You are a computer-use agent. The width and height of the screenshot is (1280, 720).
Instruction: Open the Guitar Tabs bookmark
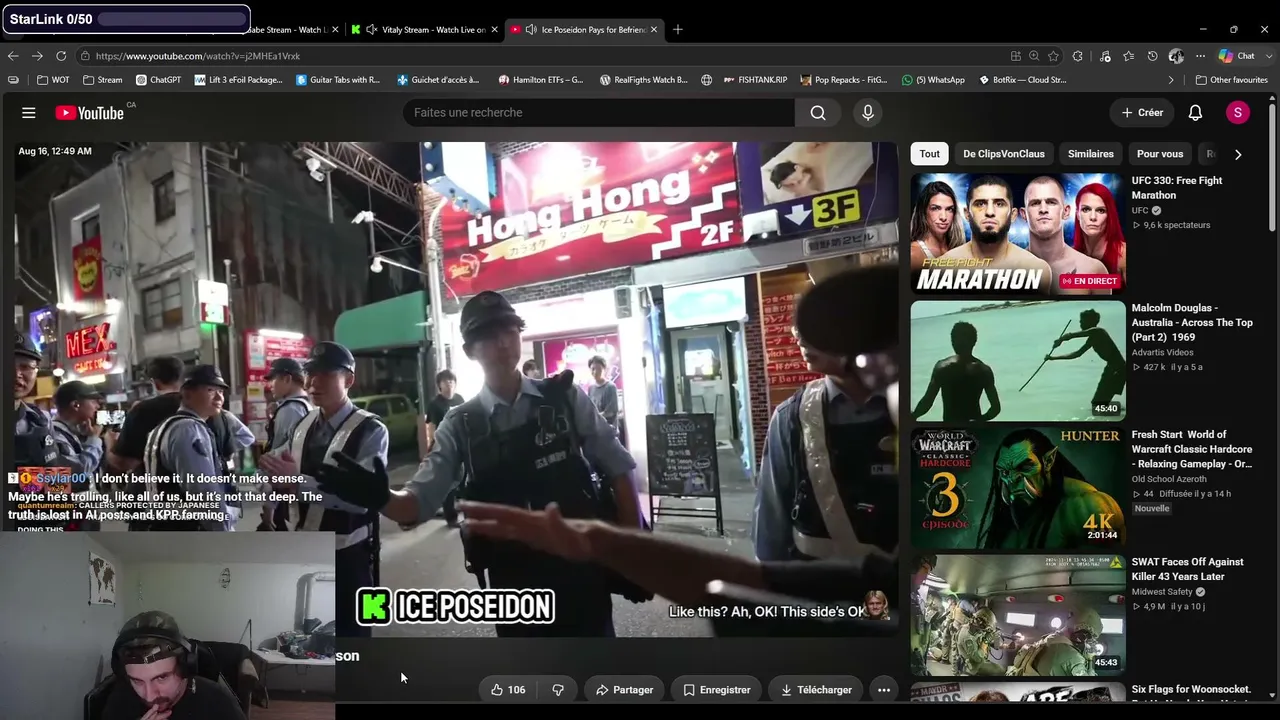tap(339, 80)
